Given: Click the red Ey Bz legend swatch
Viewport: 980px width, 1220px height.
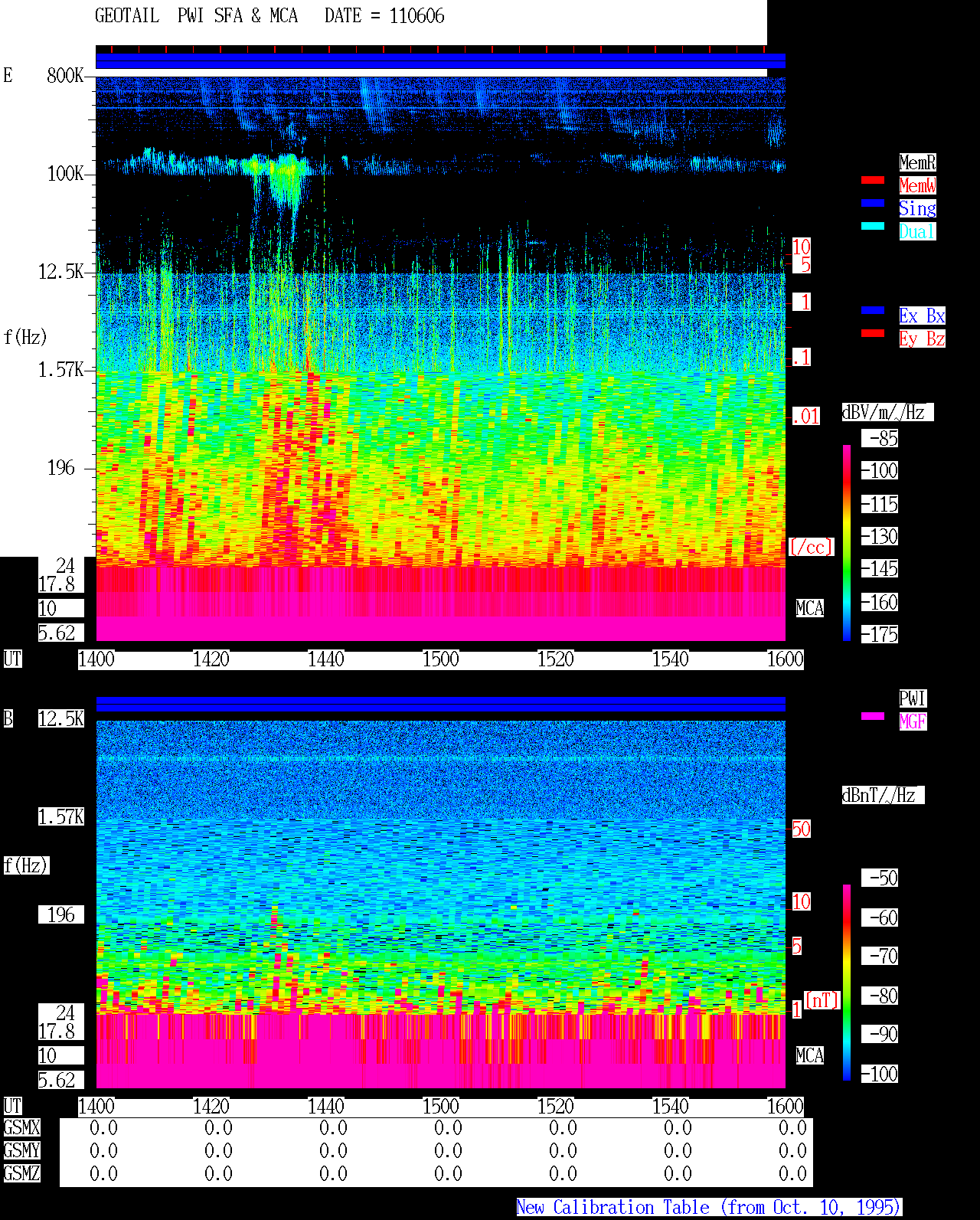Looking at the screenshot, I should tap(873, 333).
